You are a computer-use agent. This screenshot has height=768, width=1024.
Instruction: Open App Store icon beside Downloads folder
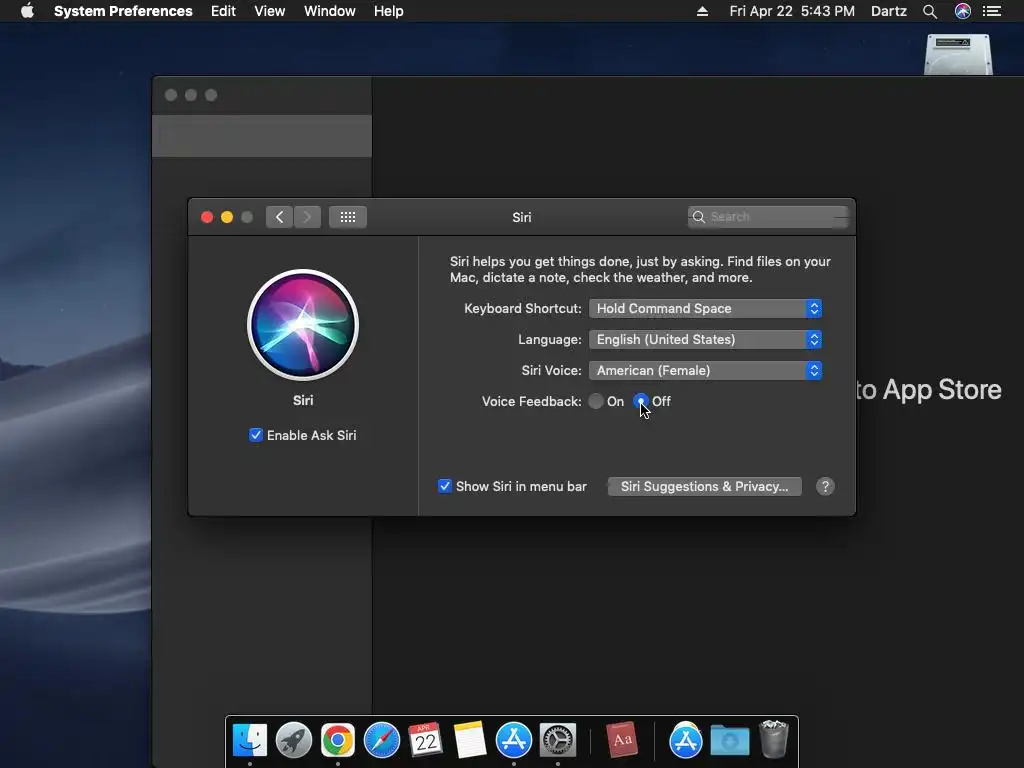tap(686, 741)
